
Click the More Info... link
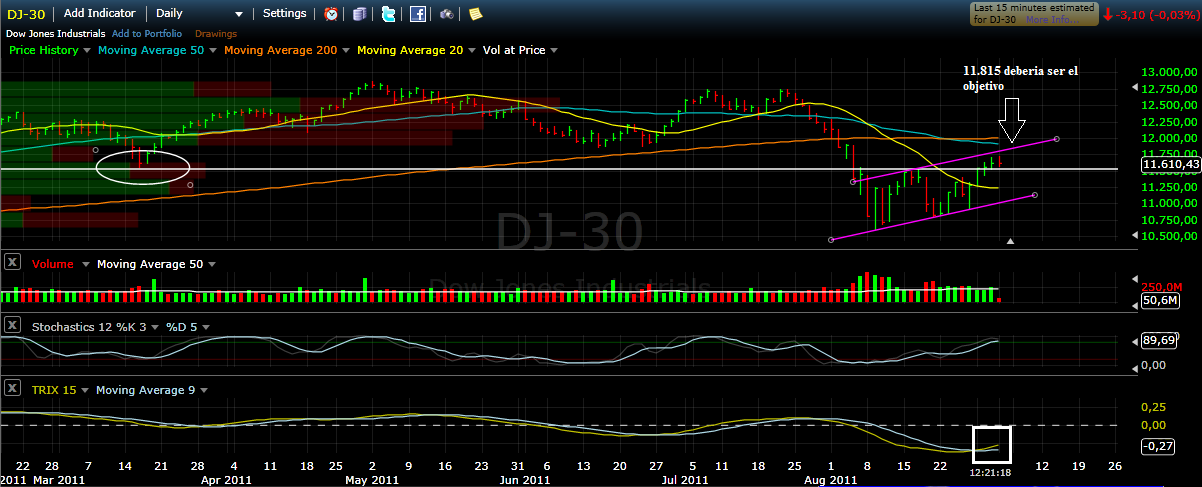(x=1052, y=19)
